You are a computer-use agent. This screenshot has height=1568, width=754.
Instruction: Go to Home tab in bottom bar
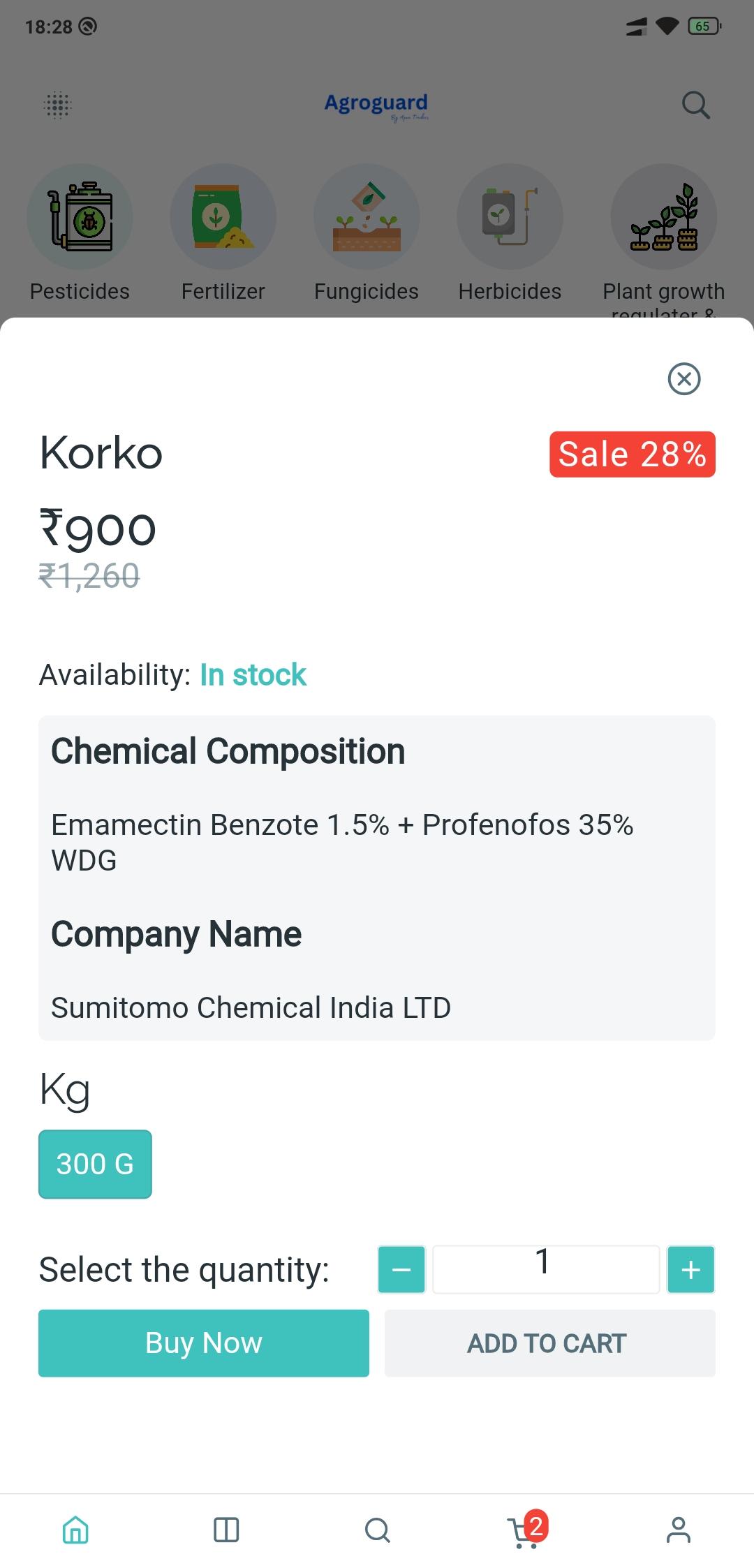(x=75, y=1530)
